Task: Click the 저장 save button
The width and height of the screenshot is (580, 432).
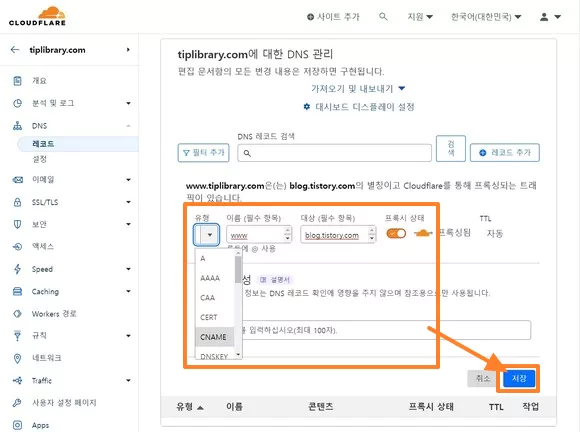Action: point(519,378)
